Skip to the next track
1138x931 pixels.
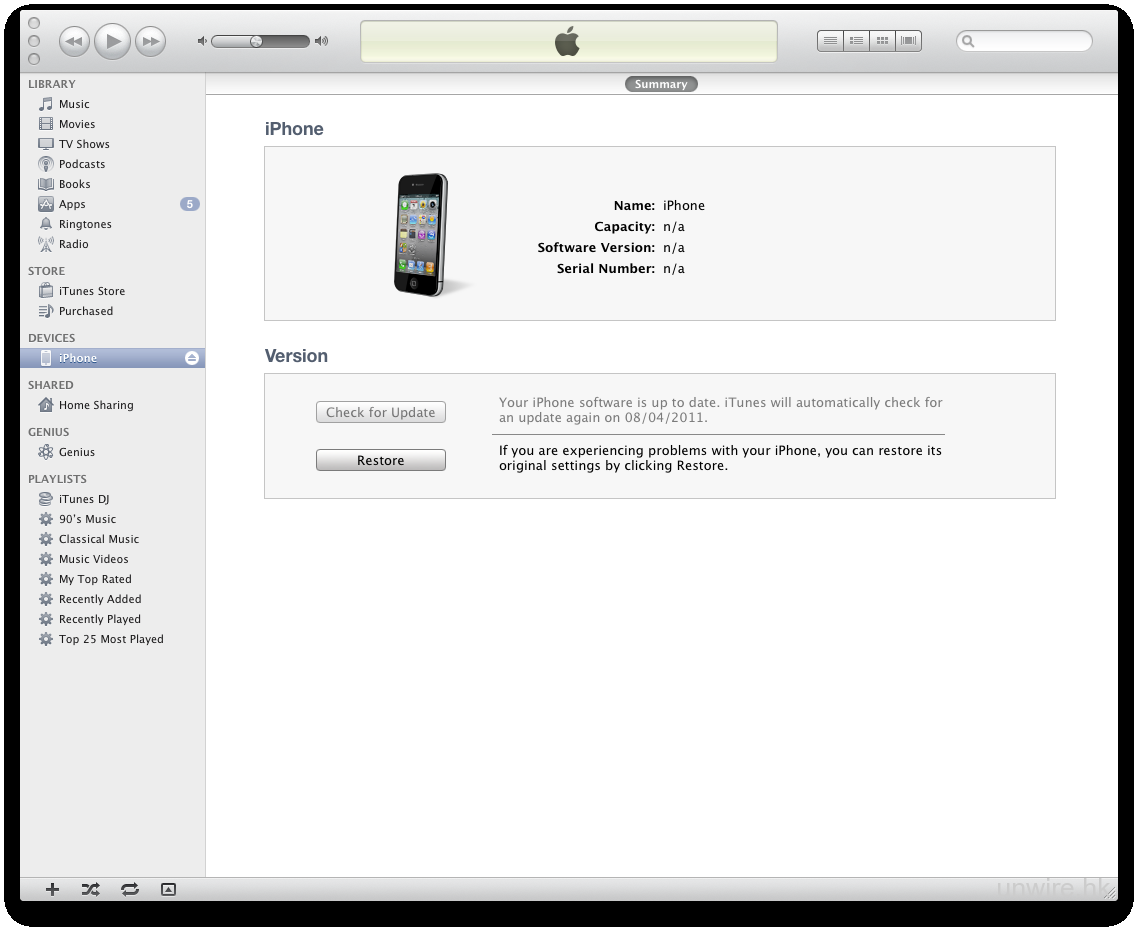(x=150, y=41)
